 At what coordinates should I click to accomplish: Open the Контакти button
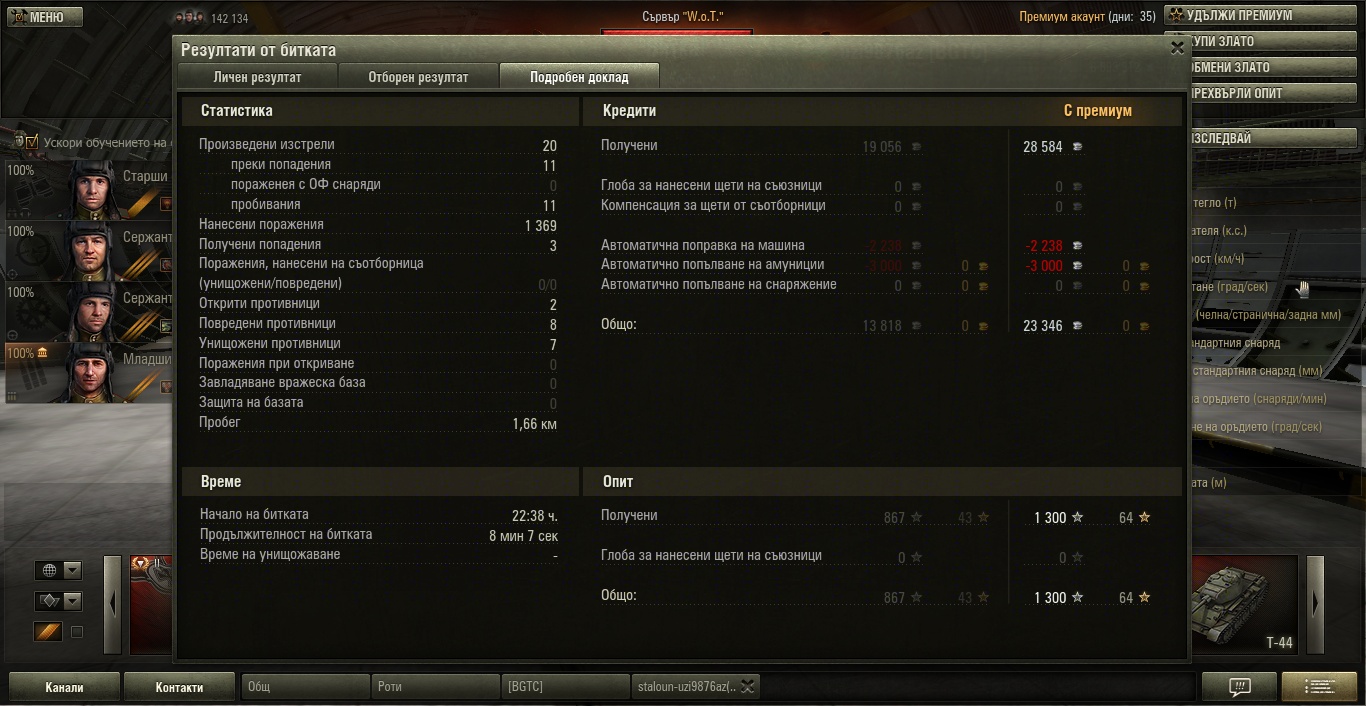tap(180, 687)
